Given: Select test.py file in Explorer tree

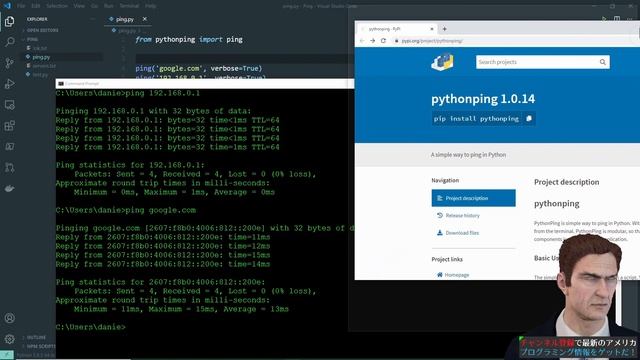Looking at the screenshot, I should pos(40,75).
